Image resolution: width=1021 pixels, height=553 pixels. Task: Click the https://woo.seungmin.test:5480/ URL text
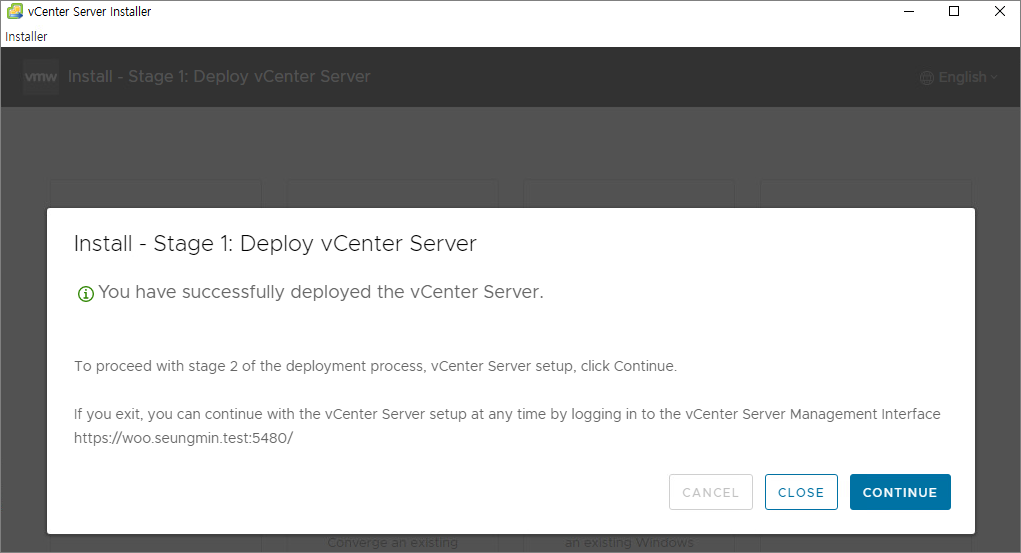pyautogui.click(x=184, y=438)
